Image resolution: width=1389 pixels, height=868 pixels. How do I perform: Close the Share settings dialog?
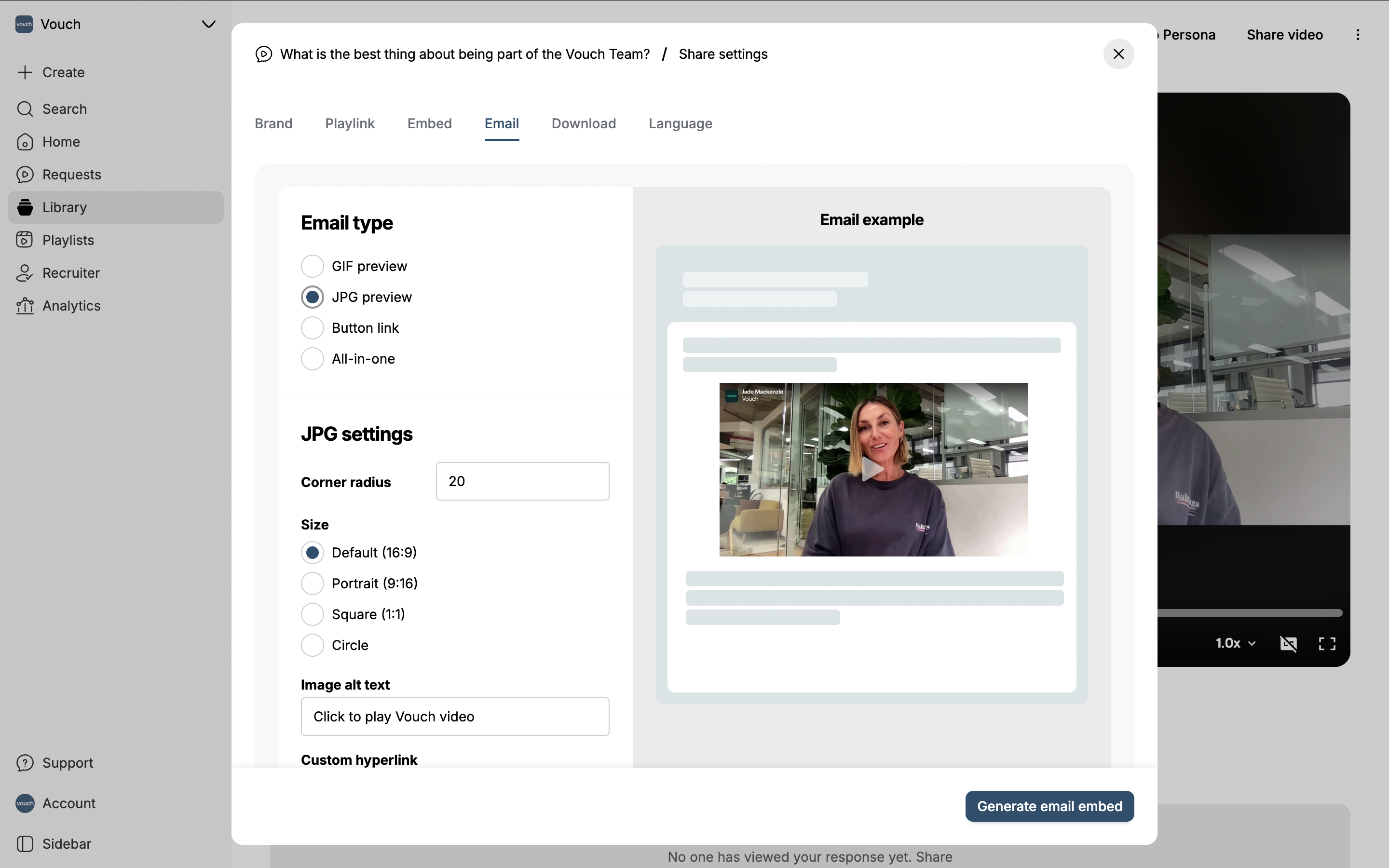click(1118, 54)
